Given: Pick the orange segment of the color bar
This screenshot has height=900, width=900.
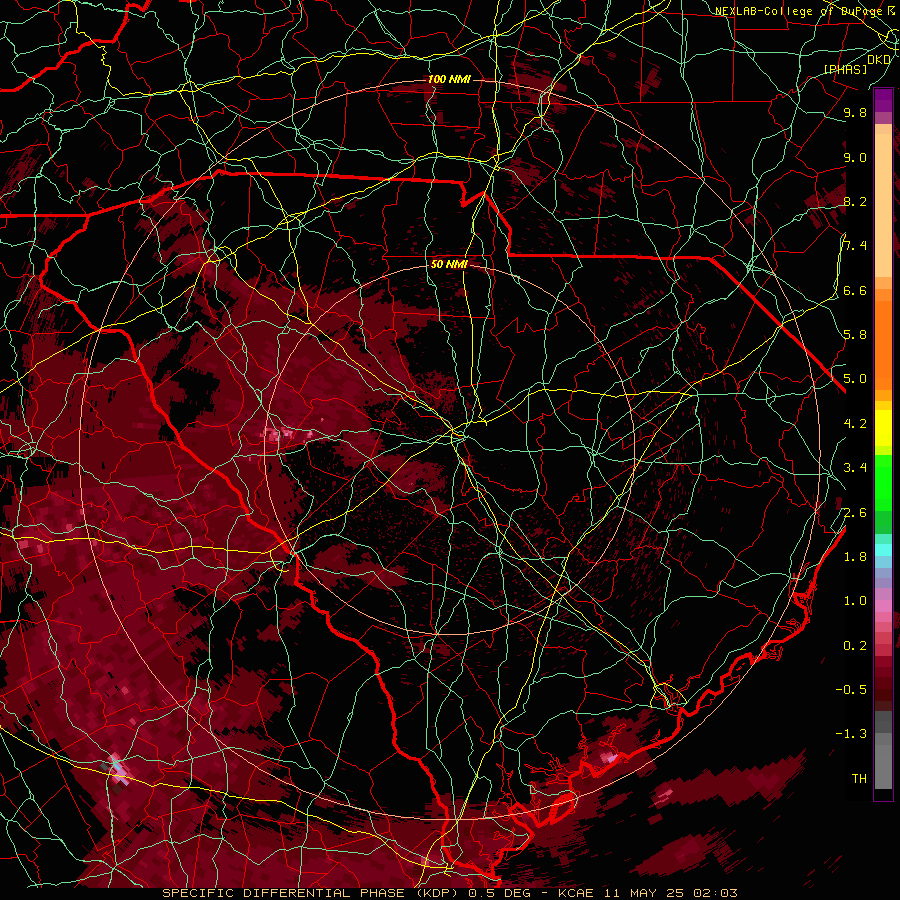Looking at the screenshot, I should tap(883, 344).
